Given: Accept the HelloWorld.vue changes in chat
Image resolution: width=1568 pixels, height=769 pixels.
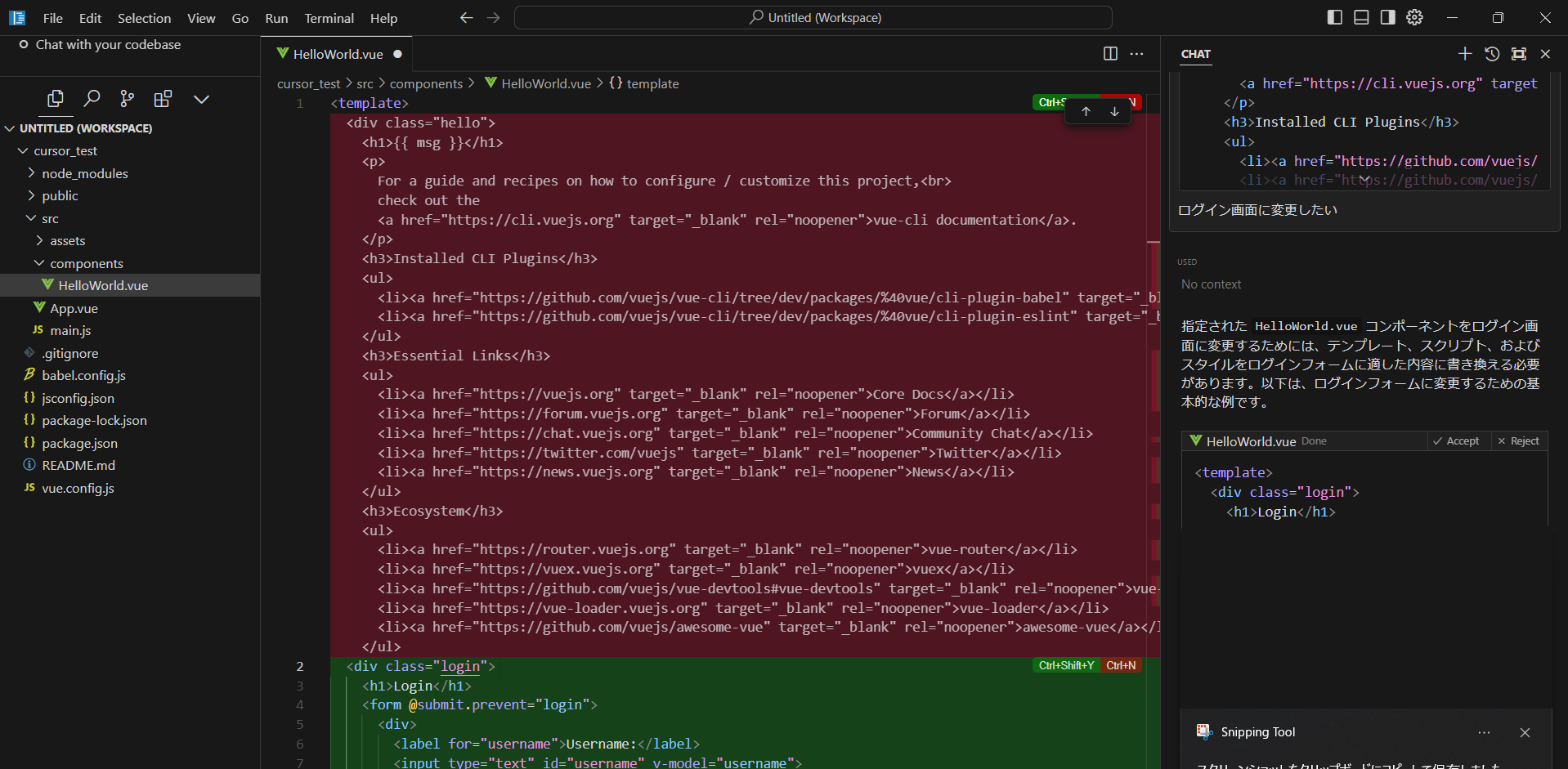Looking at the screenshot, I should pos(1456,441).
